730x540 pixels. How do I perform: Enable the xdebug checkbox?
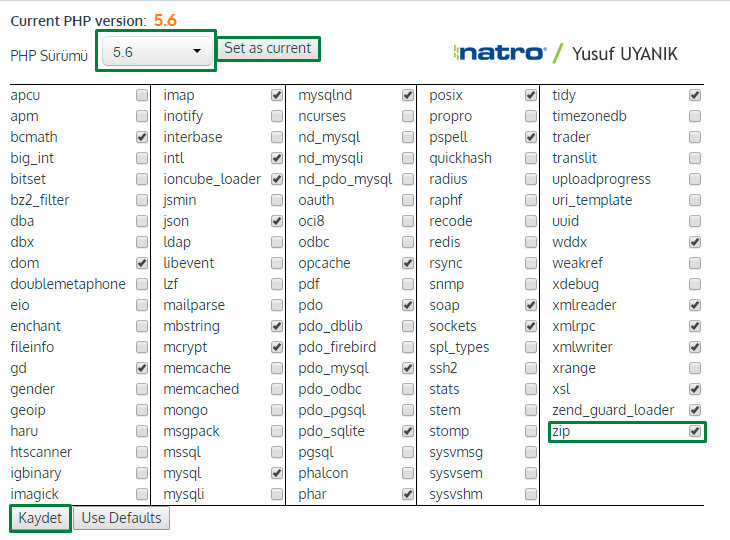click(695, 284)
